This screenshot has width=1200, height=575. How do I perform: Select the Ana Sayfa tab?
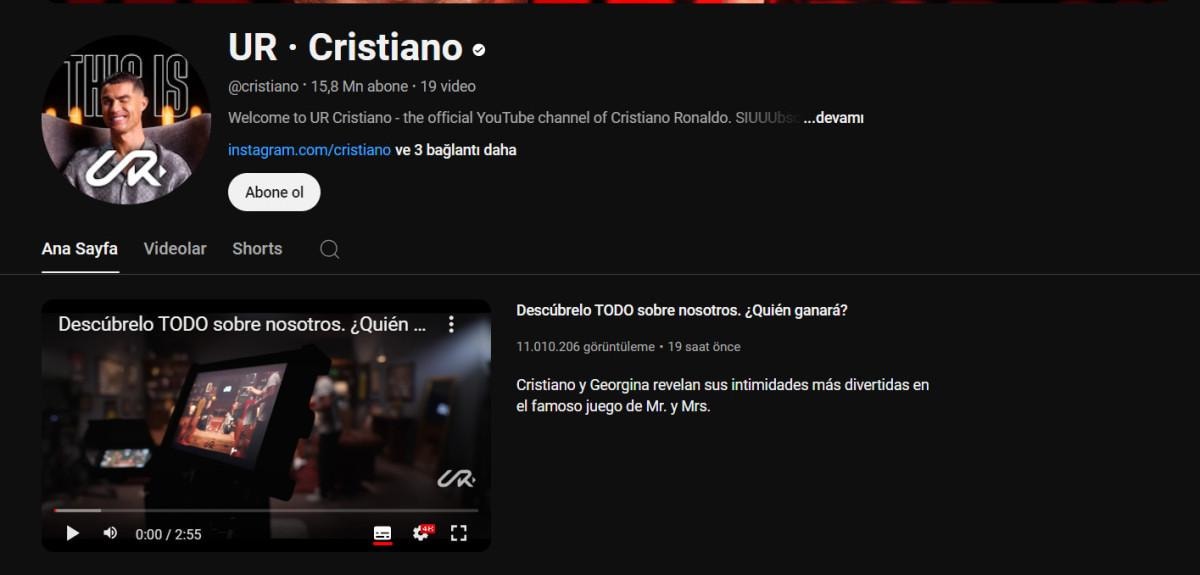pyautogui.click(x=80, y=249)
